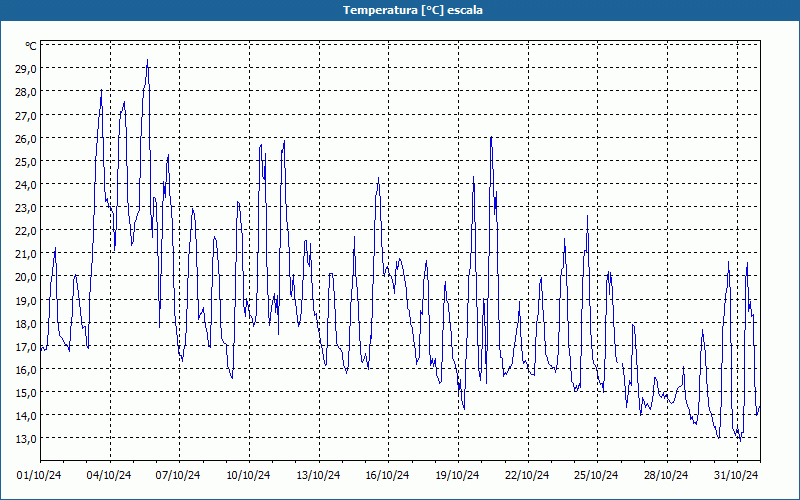
Task: Select the 28,0 y-axis label
Action: point(26,92)
